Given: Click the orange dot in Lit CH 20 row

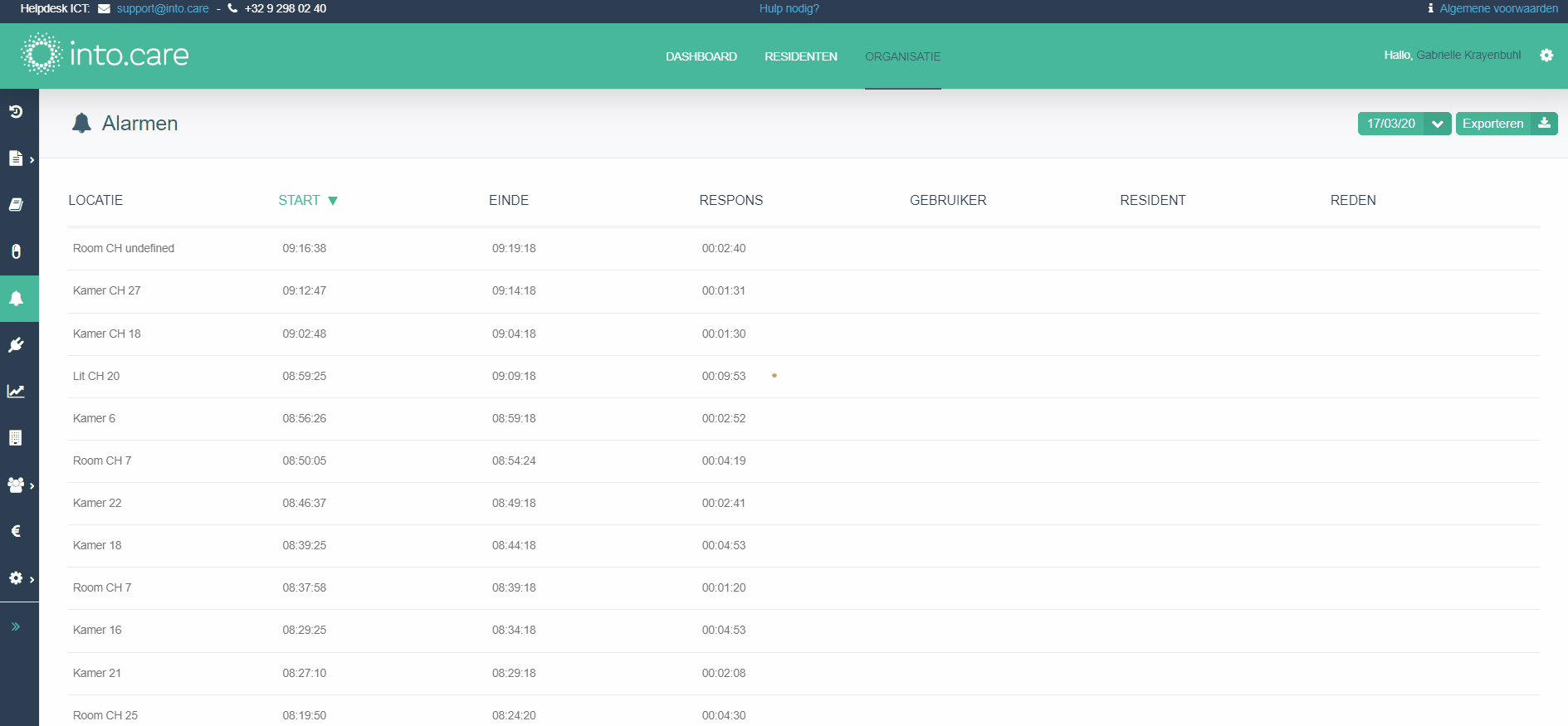Looking at the screenshot, I should [774, 376].
